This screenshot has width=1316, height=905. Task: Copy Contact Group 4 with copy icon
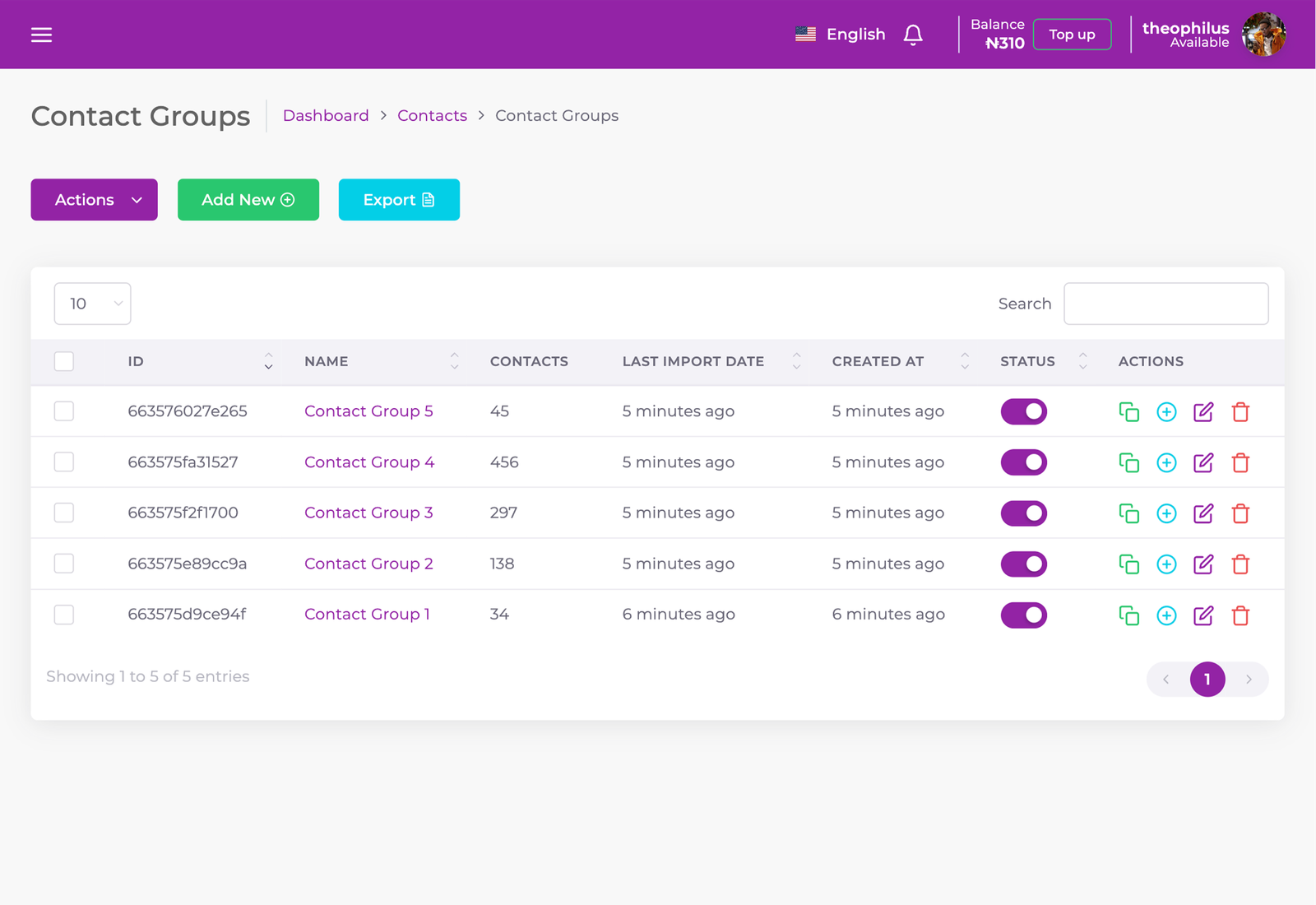tap(1129, 462)
